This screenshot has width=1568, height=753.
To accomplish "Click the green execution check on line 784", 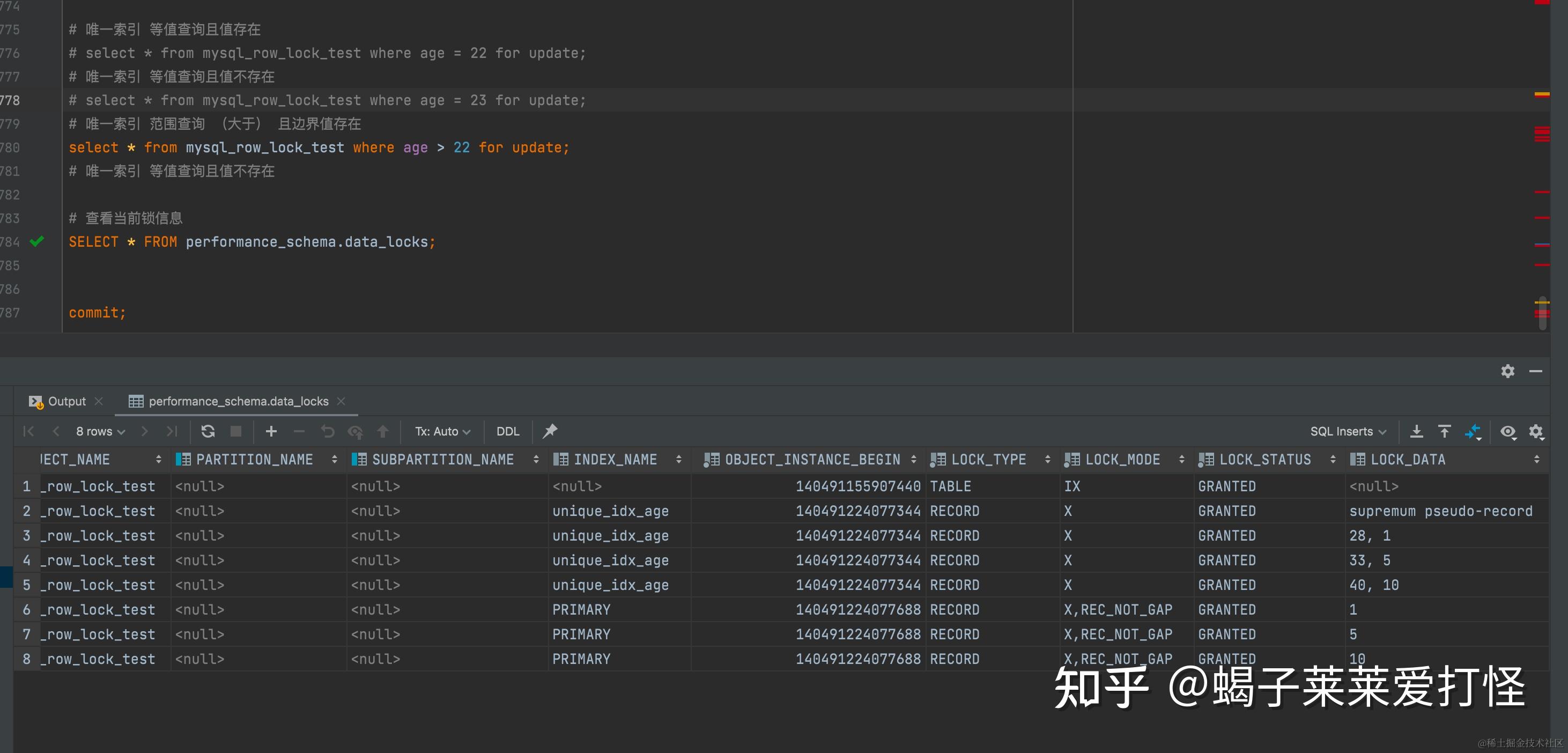I will tap(36, 242).
